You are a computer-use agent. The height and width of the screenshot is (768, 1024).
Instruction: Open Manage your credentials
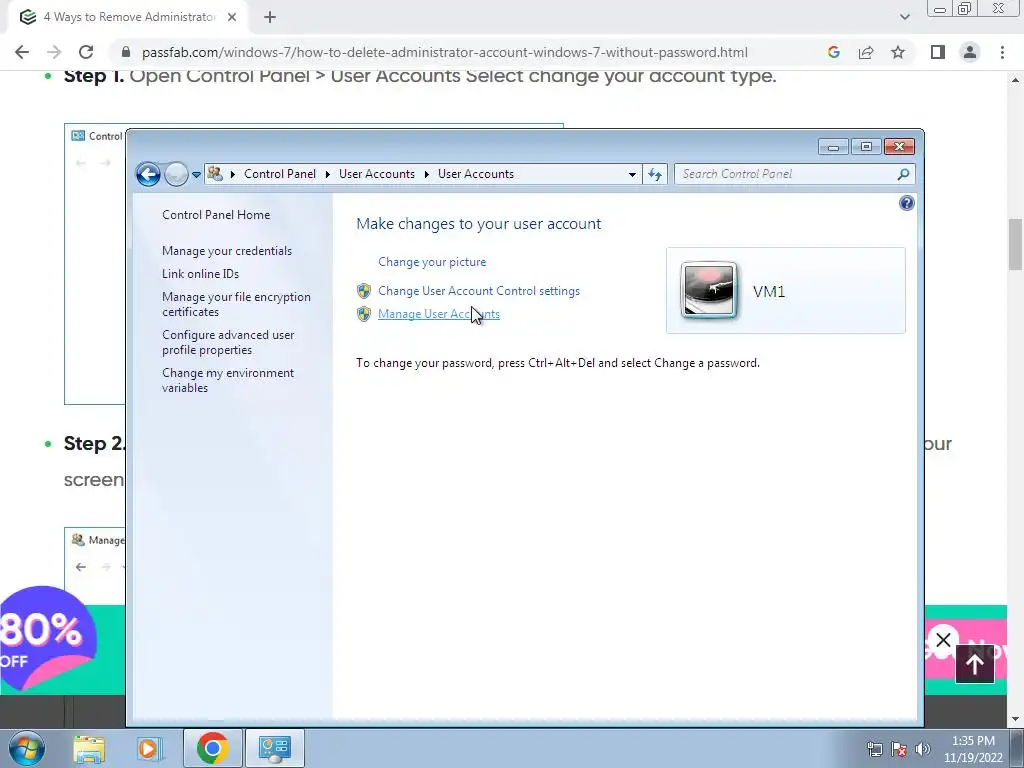pos(227,251)
